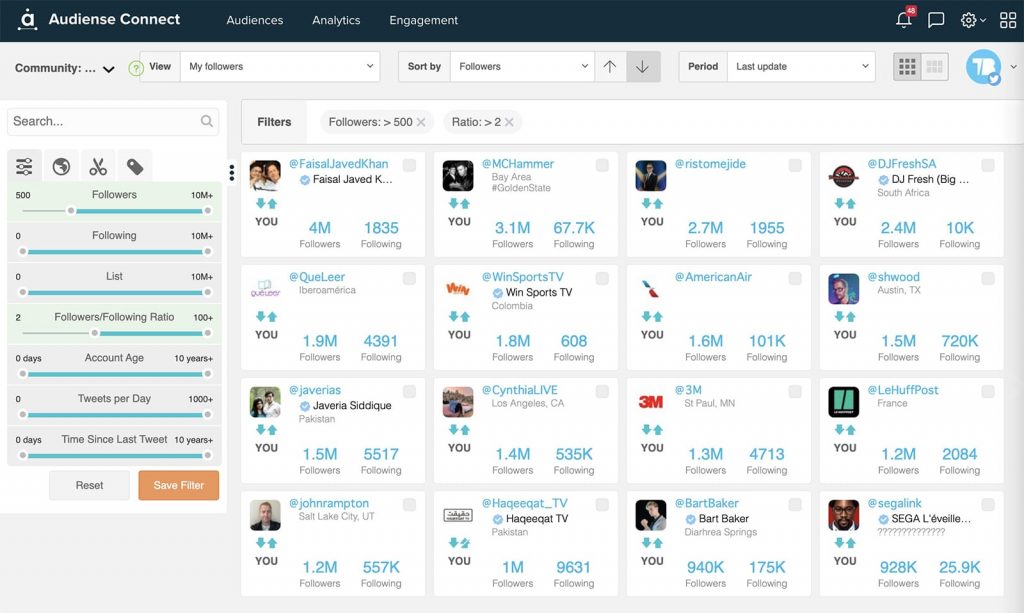Viewport: 1024px width, 613px height.
Task: Click the Reset button
Action: pyautogui.click(x=89, y=485)
